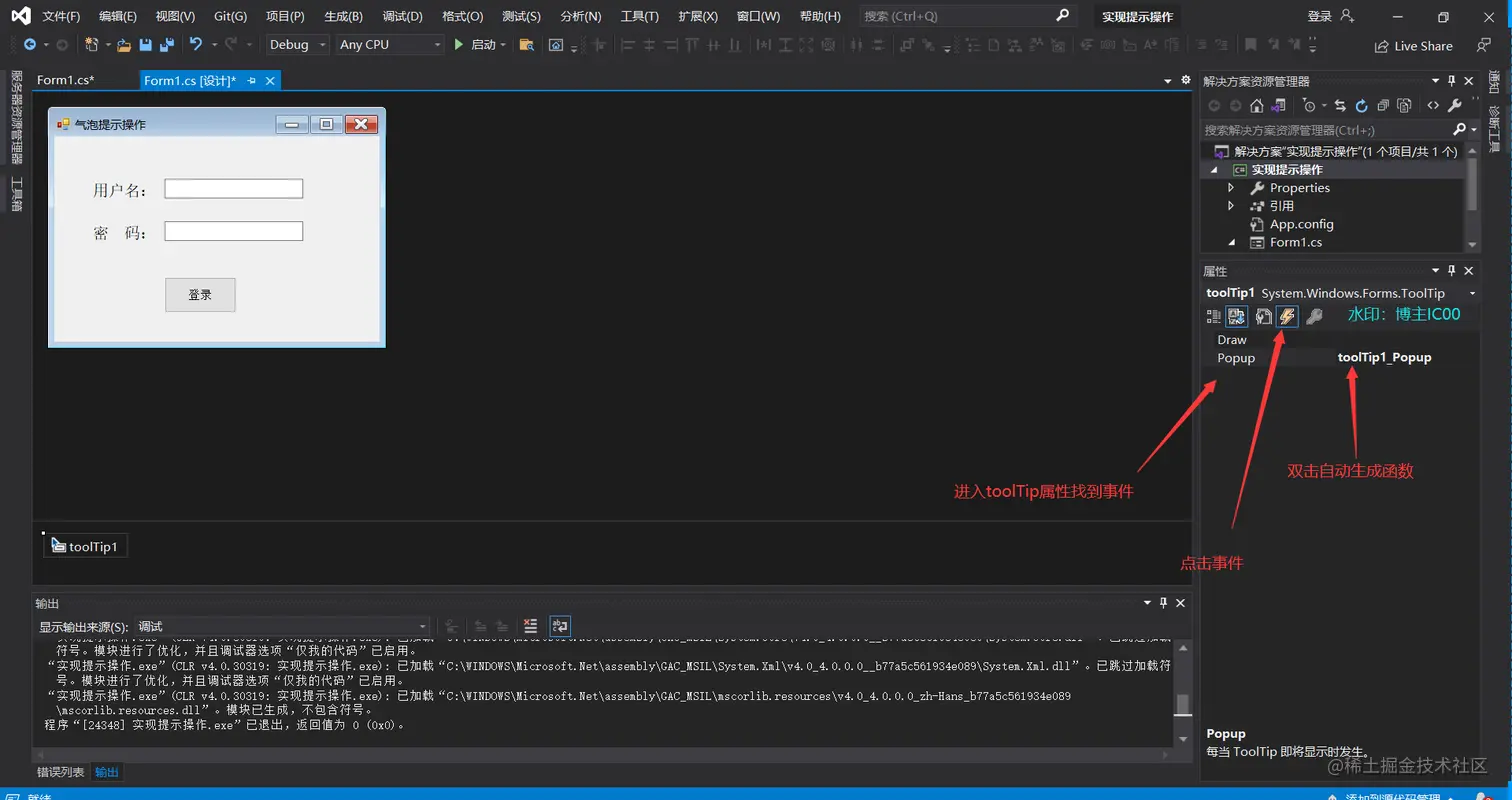Click the clear all output icon

click(x=531, y=626)
